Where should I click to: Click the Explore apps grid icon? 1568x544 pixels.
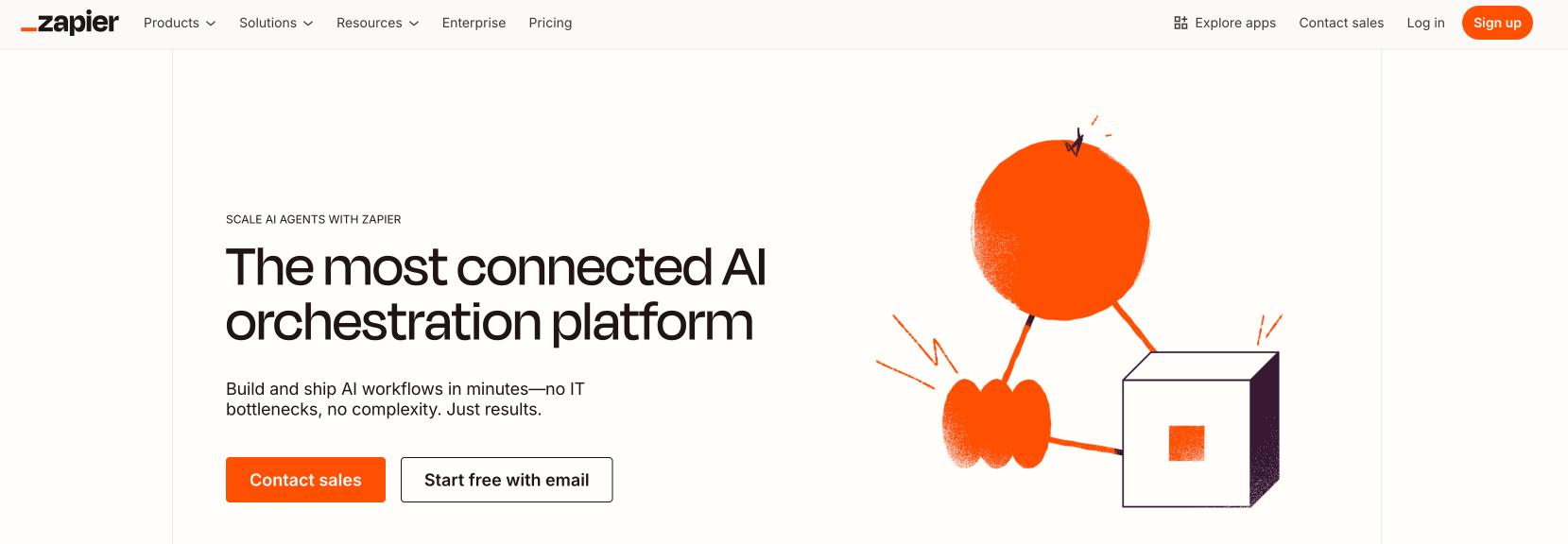[x=1180, y=22]
